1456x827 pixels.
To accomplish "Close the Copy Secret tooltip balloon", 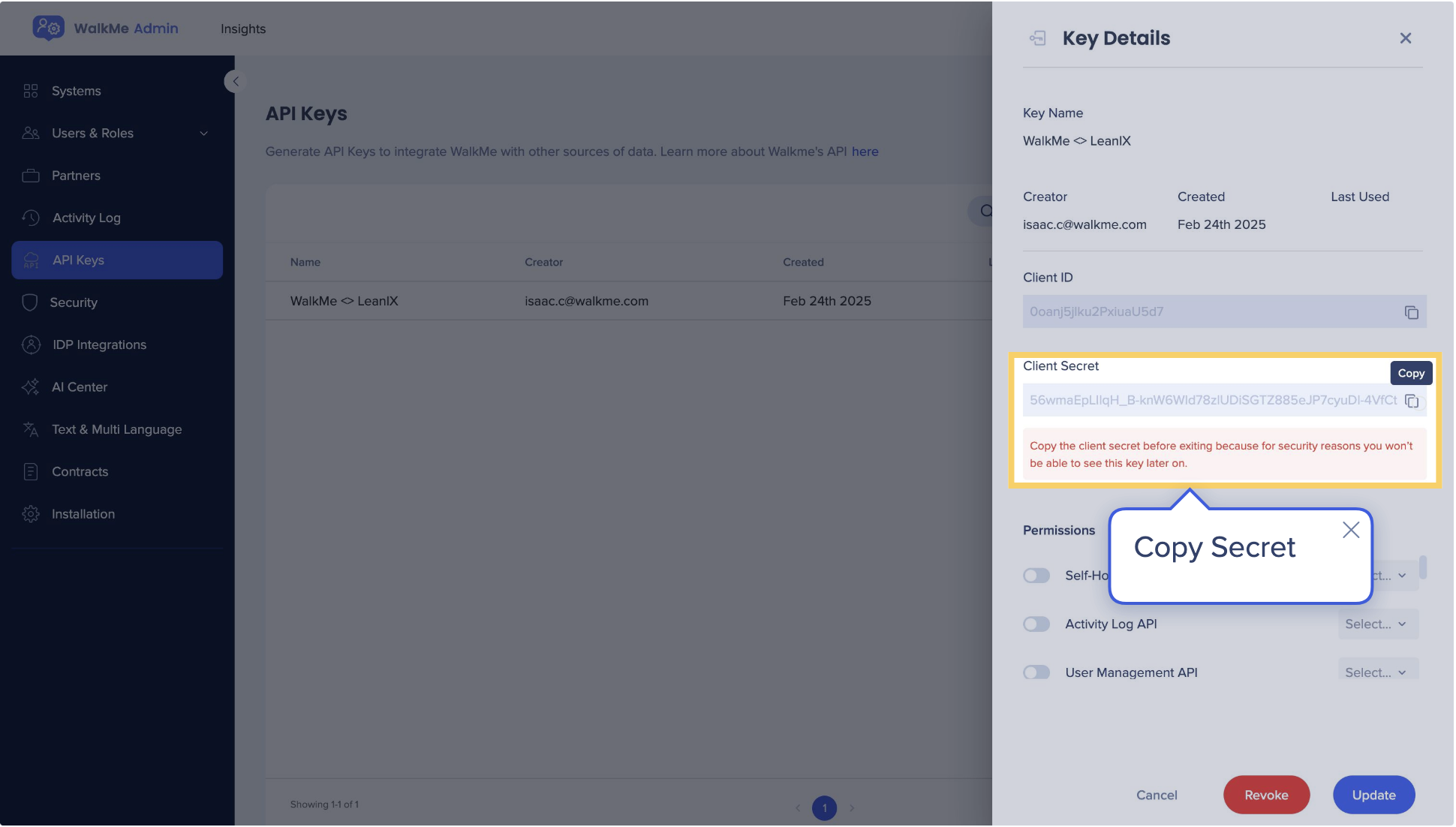I will (1351, 530).
